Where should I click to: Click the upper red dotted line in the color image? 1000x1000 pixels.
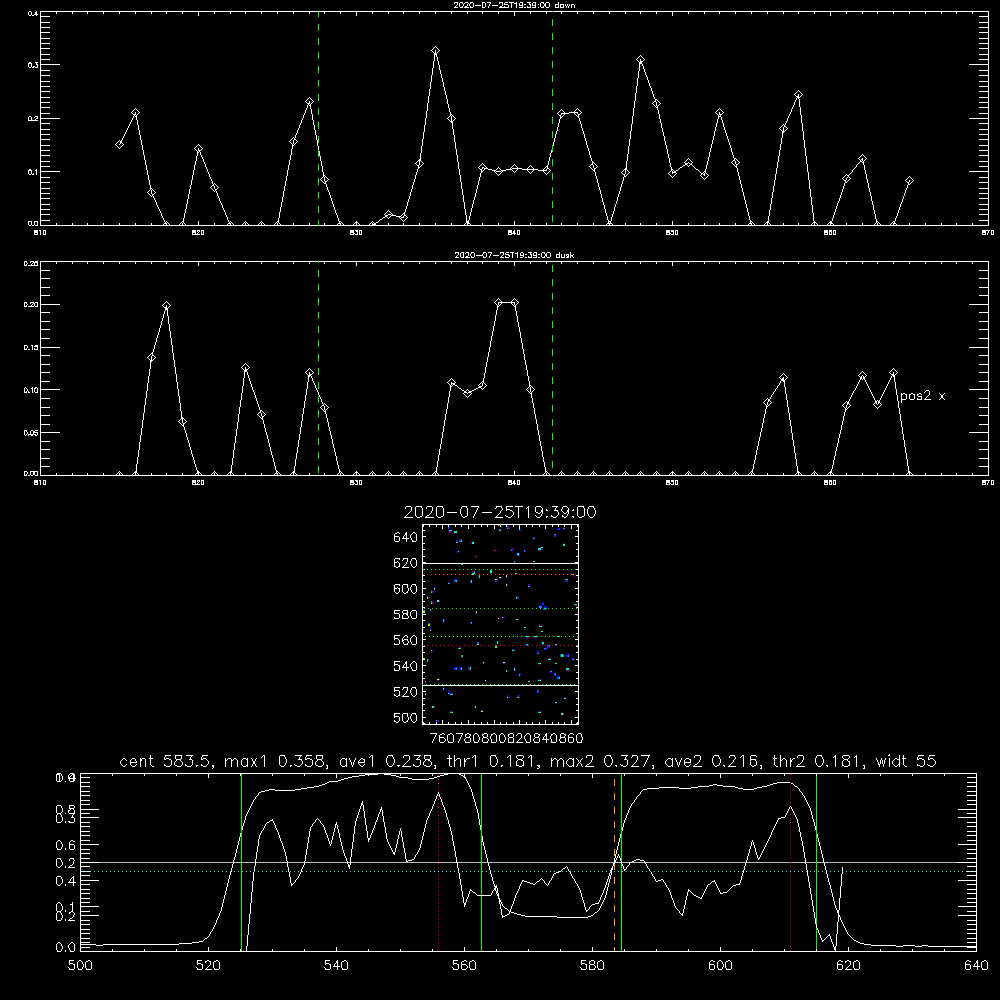click(500, 575)
